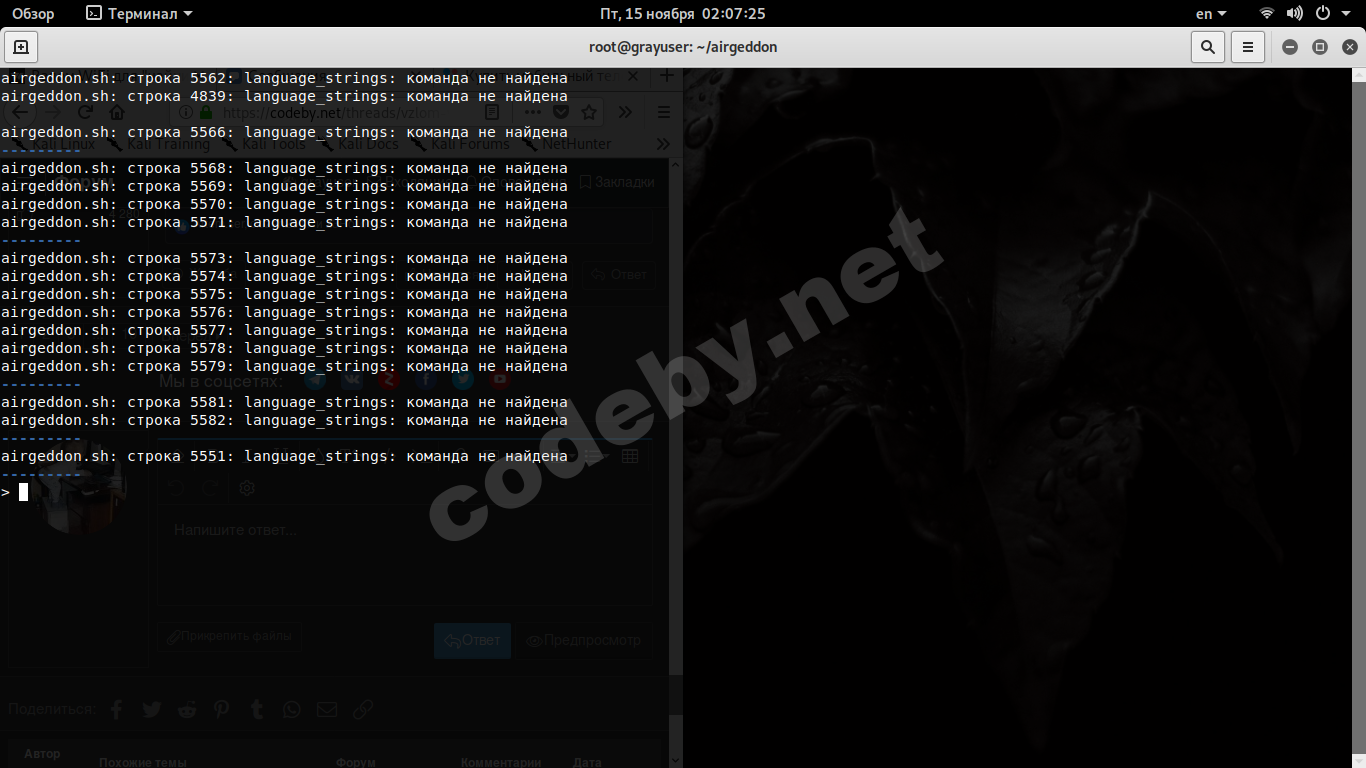Image resolution: width=1366 pixels, height=768 pixels.
Task: Click the error line with строка 5568
Action: 284,168
